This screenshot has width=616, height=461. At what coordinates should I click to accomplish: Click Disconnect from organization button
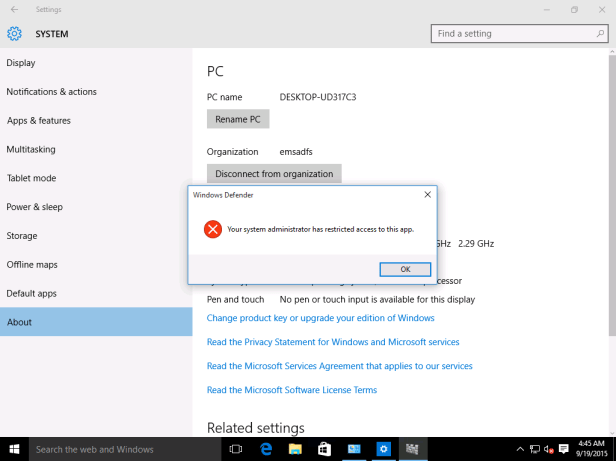274,174
